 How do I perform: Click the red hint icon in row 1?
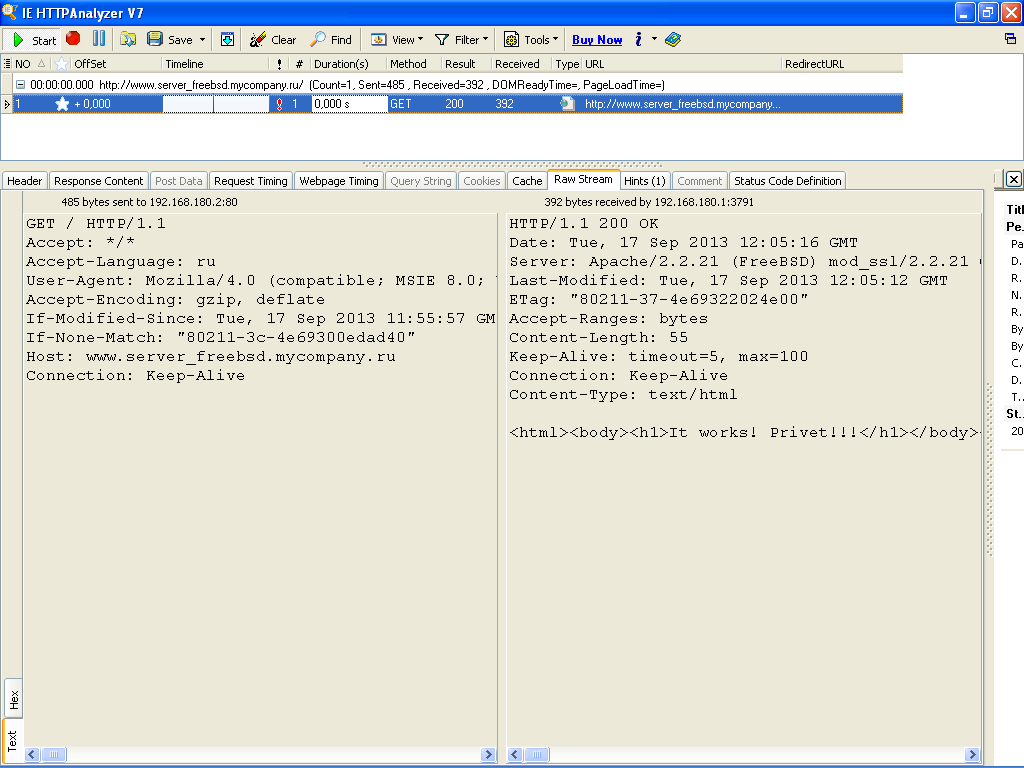pos(280,104)
